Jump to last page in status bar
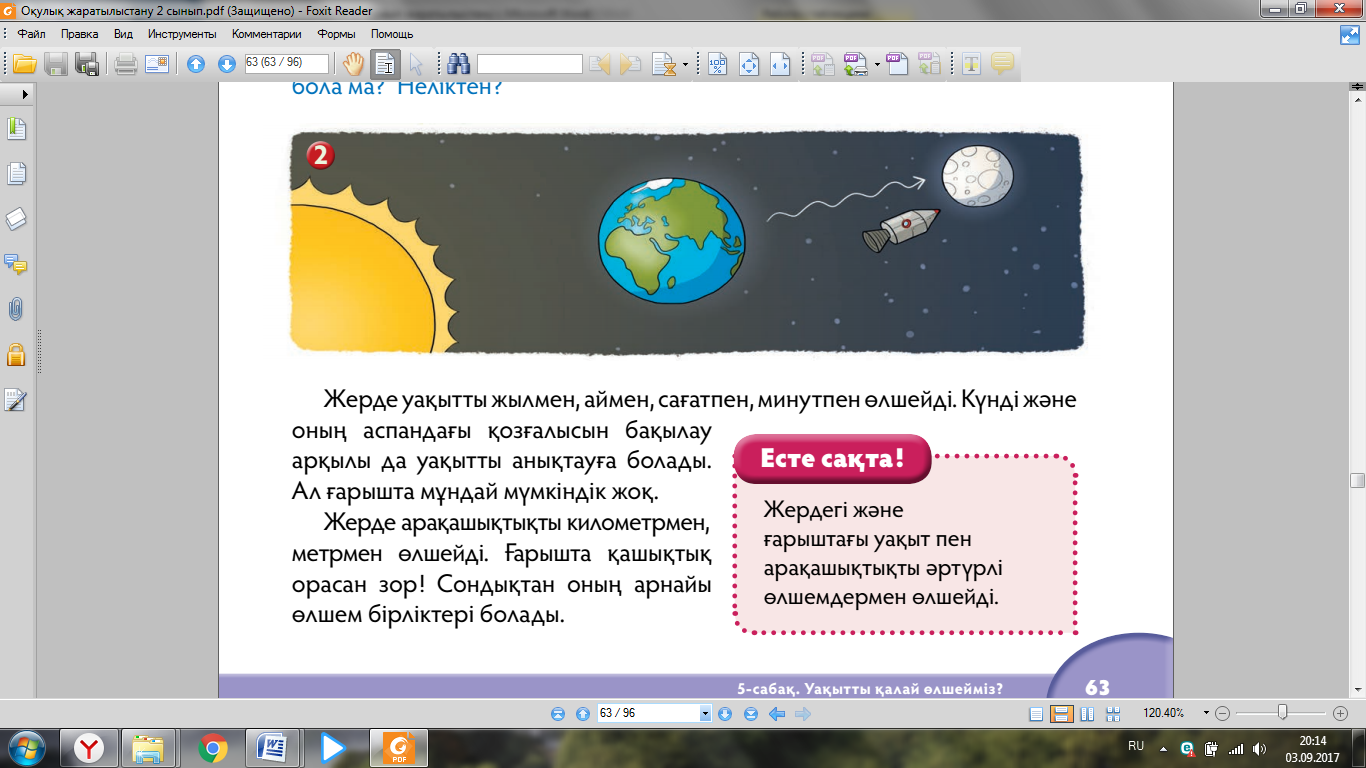This screenshot has height=768, width=1366. tap(751, 714)
